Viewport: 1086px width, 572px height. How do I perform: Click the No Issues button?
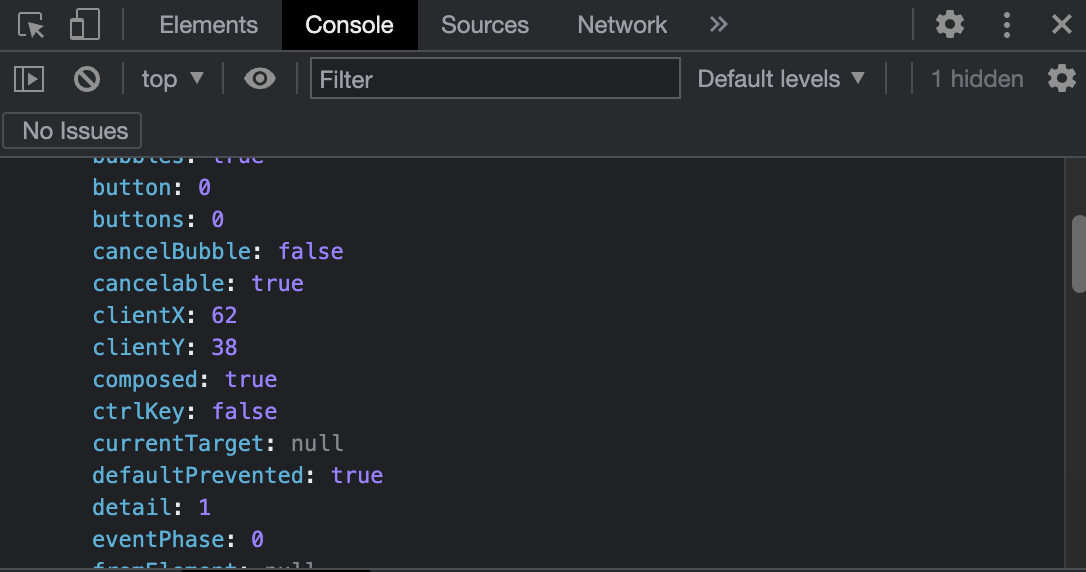coord(72,131)
